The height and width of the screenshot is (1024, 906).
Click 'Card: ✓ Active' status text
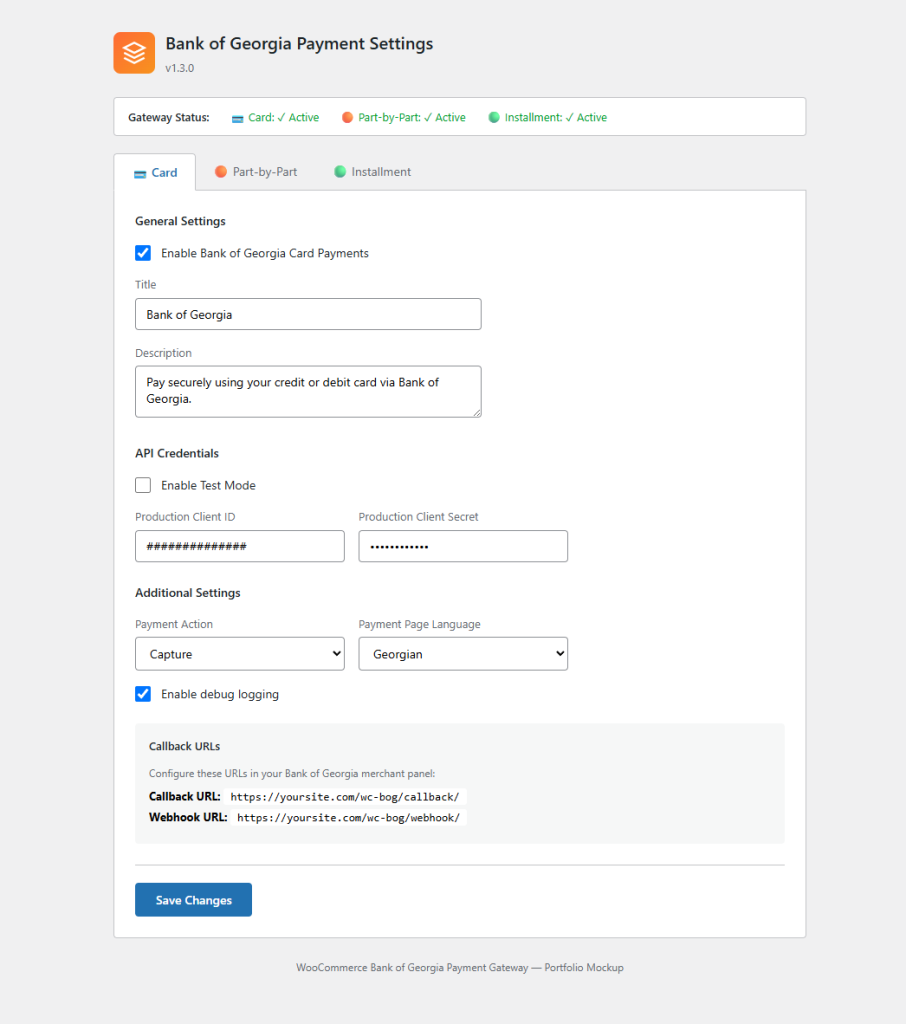click(283, 118)
